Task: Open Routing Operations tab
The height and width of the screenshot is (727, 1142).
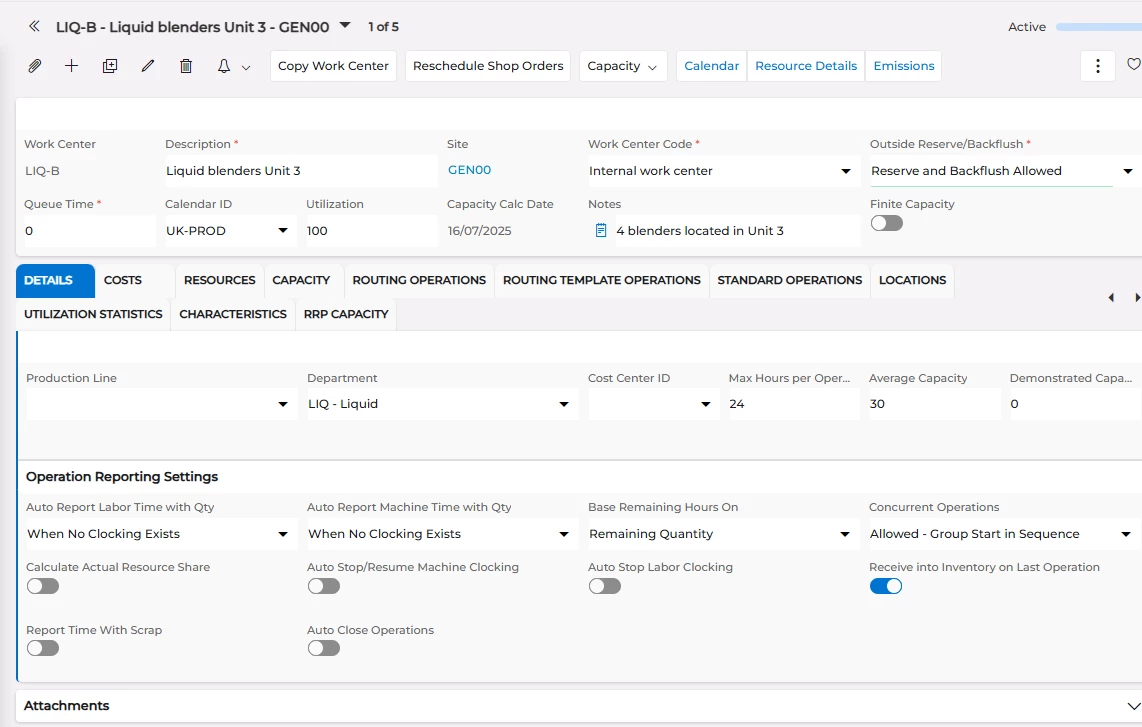Action: [x=419, y=280]
